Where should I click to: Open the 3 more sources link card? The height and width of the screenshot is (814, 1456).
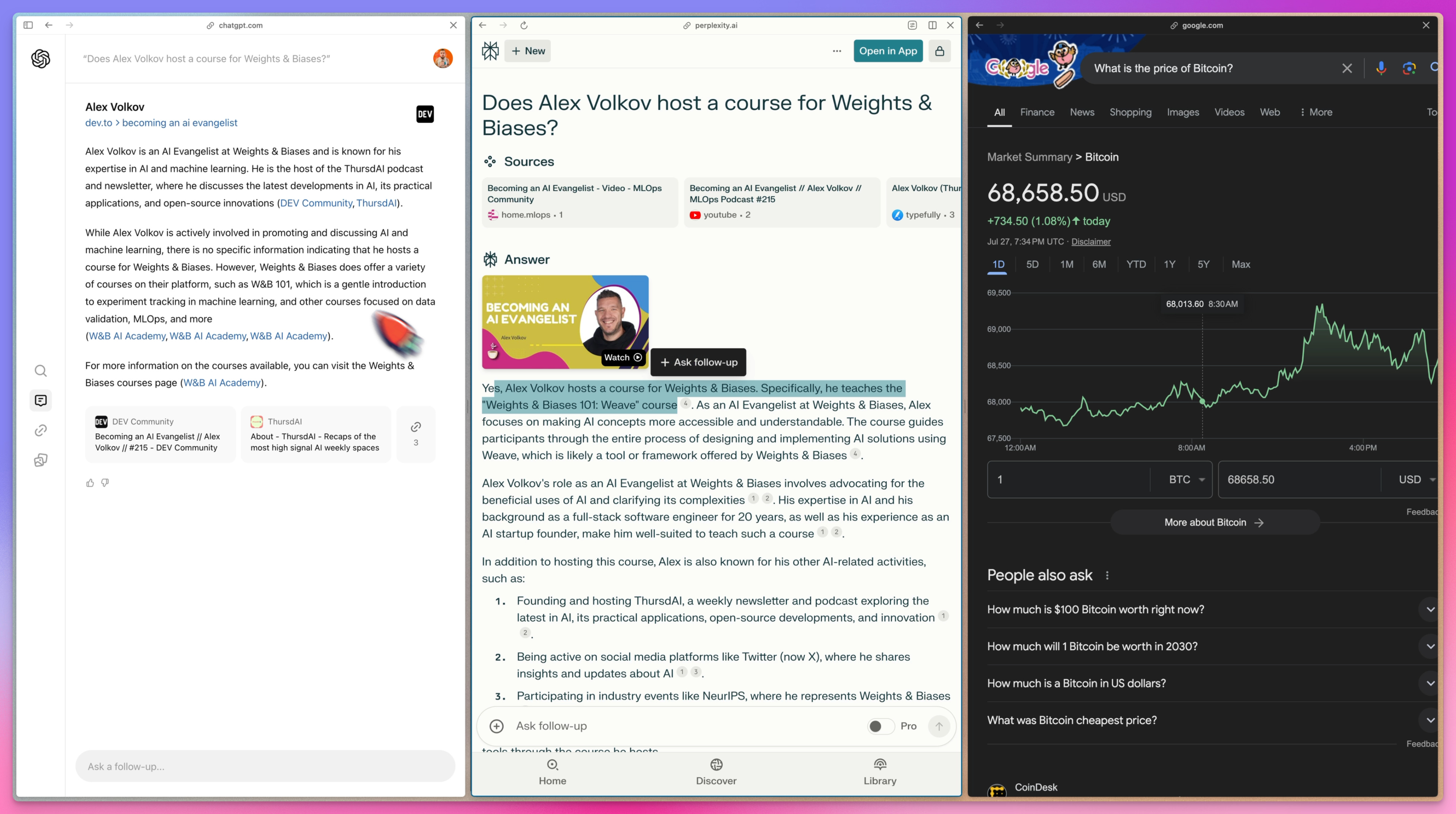[x=416, y=434]
